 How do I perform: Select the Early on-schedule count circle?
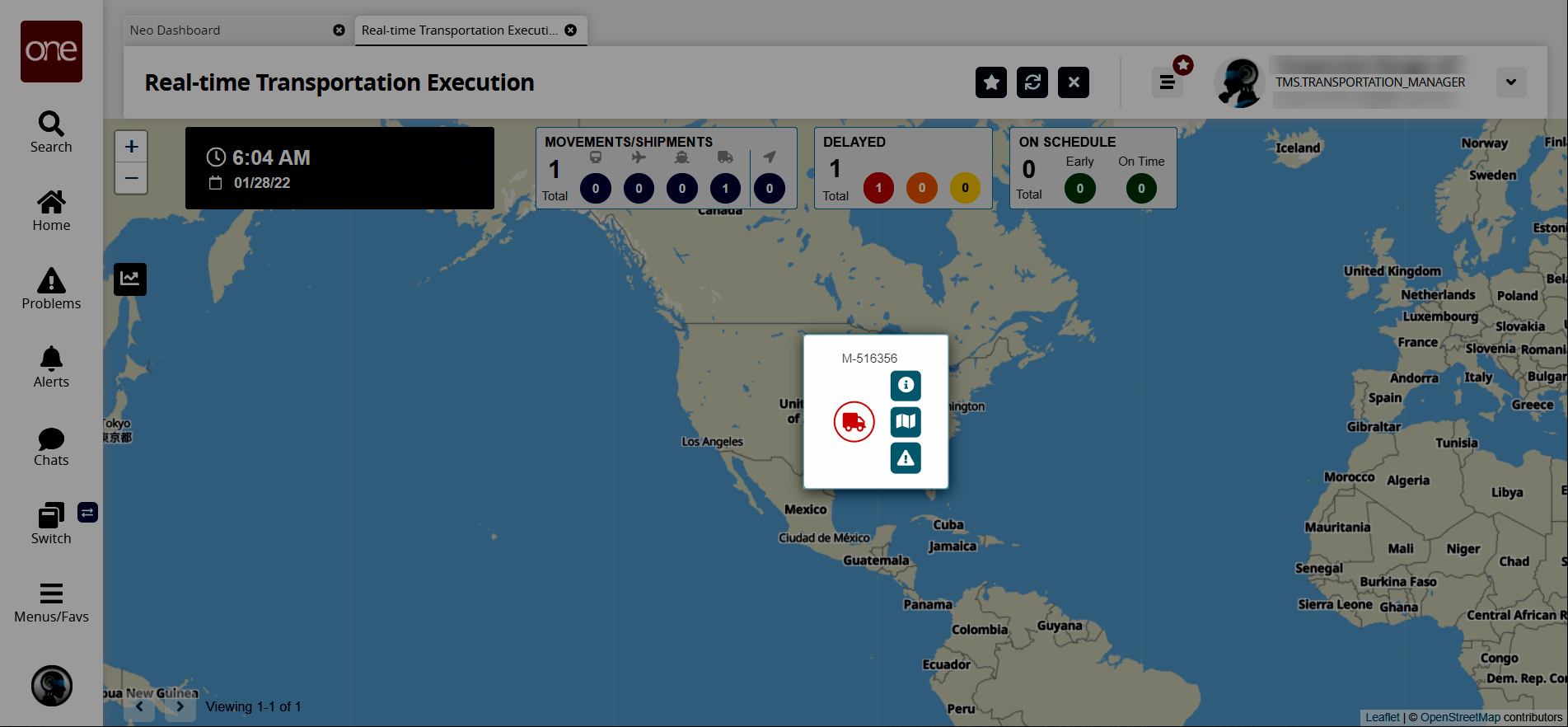(x=1080, y=189)
